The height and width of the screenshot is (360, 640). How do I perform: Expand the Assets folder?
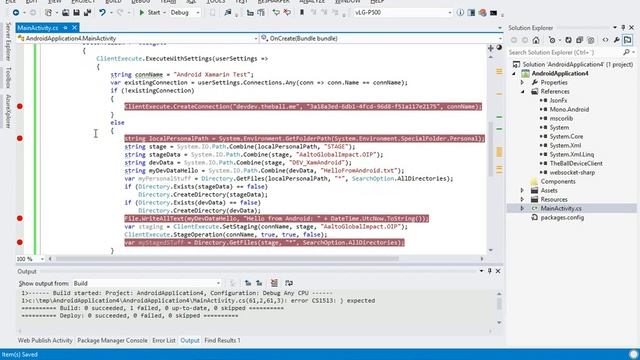tap(522, 191)
